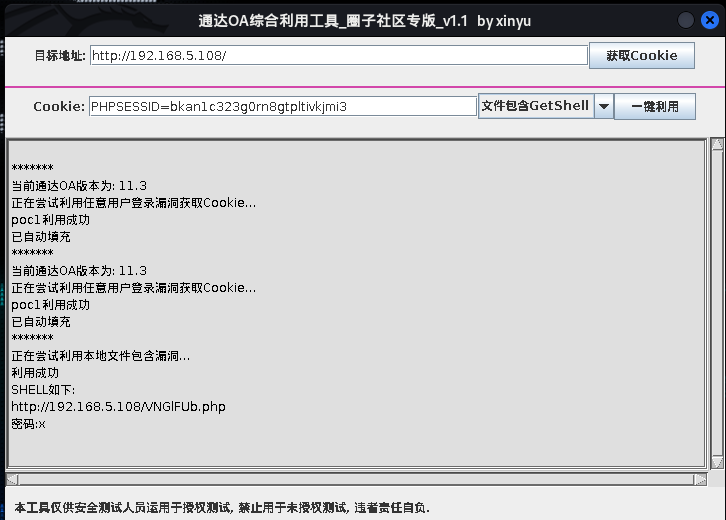Open the 文件包含GetShell dropdown arrow
The width and height of the screenshot is (726, 520).
604,107
